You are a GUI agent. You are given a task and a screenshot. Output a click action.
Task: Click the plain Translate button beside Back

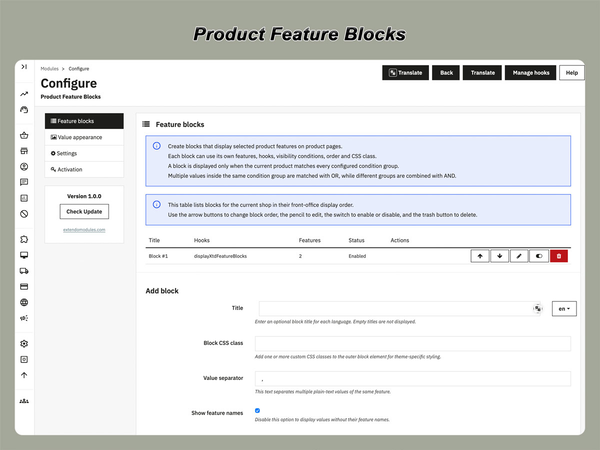coord(482,73)
